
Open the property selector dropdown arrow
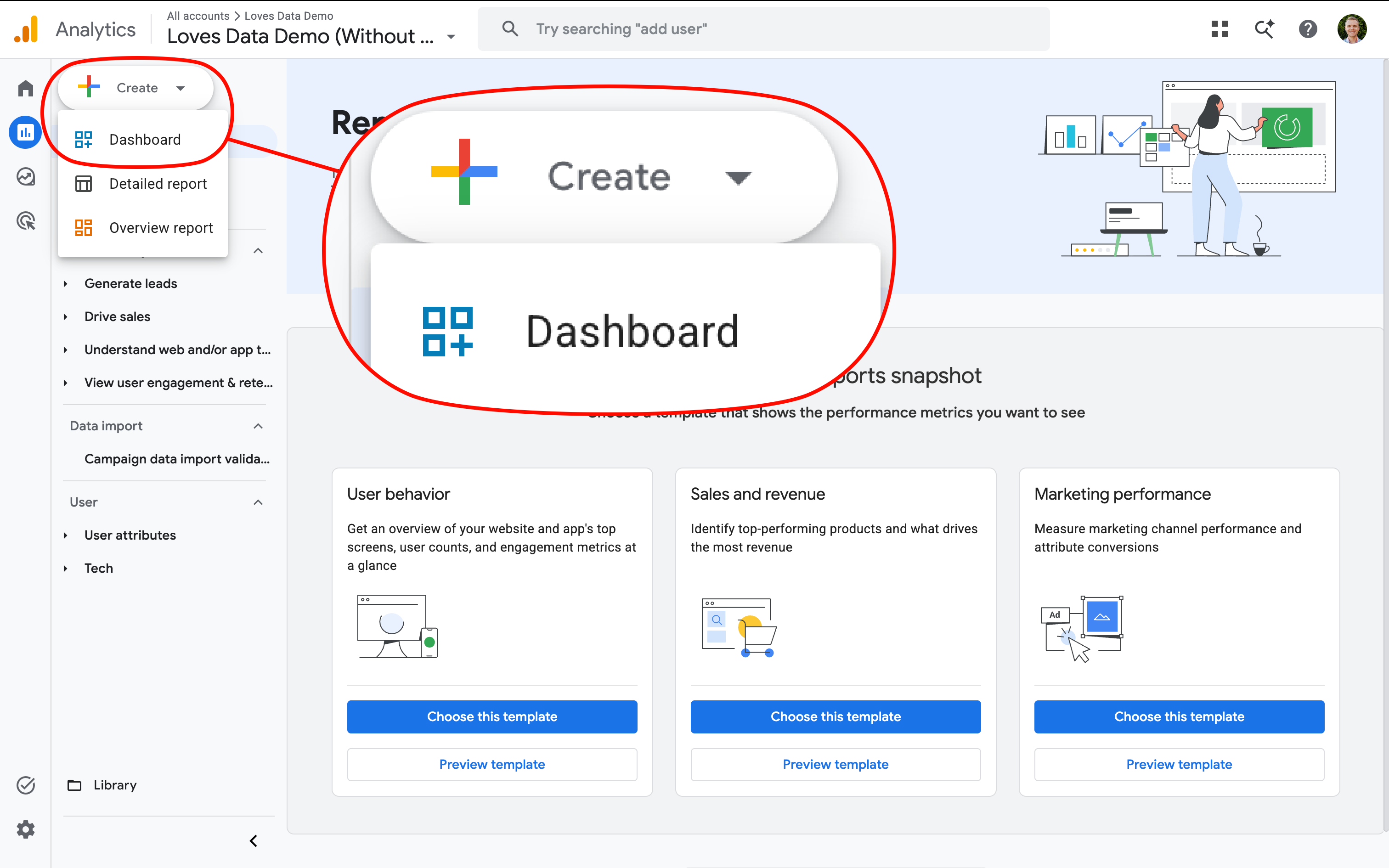click(x=451, y=37)
